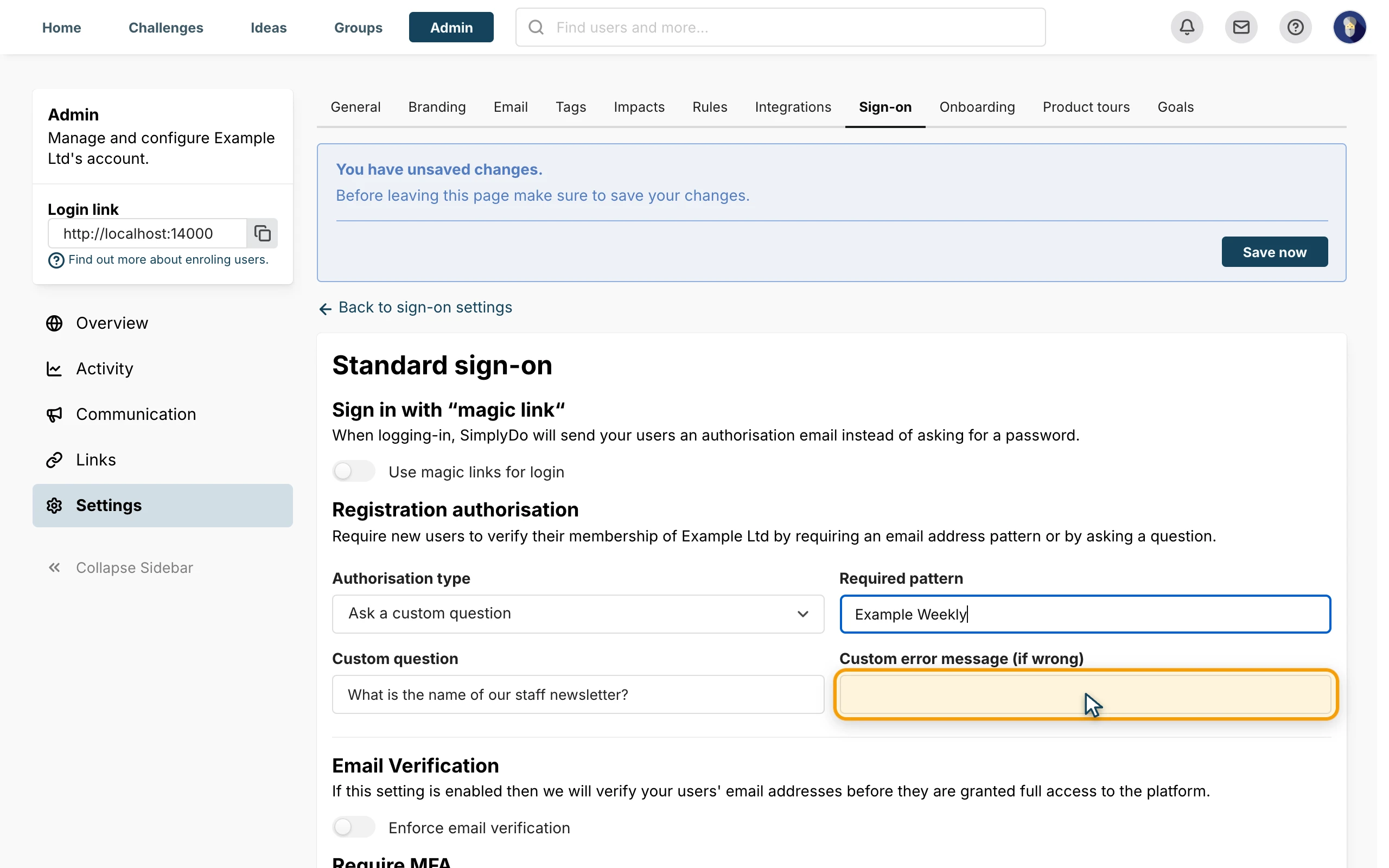This screenshot has width=1389, height=868.
Task: Click the Admin navigation button
Action: (x=451, y=27)
